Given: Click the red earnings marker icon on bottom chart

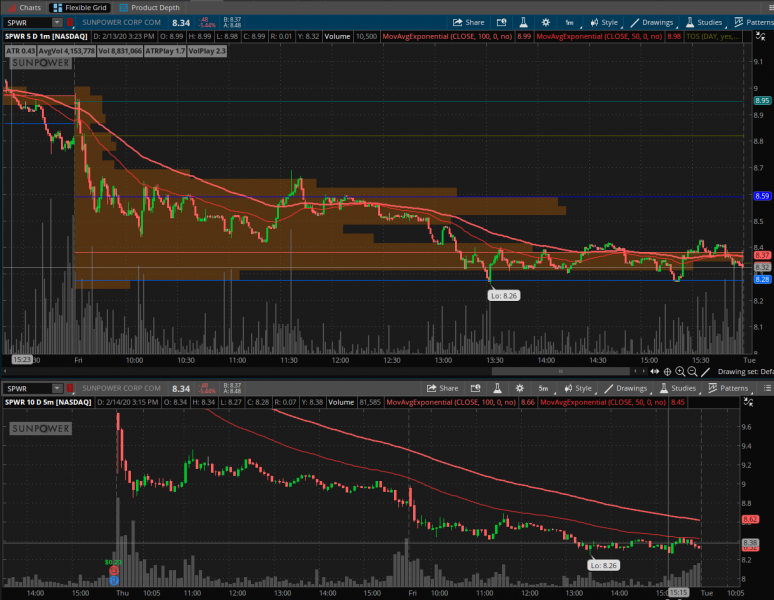Looking at the screenshot, I should [x=114, y=571].
